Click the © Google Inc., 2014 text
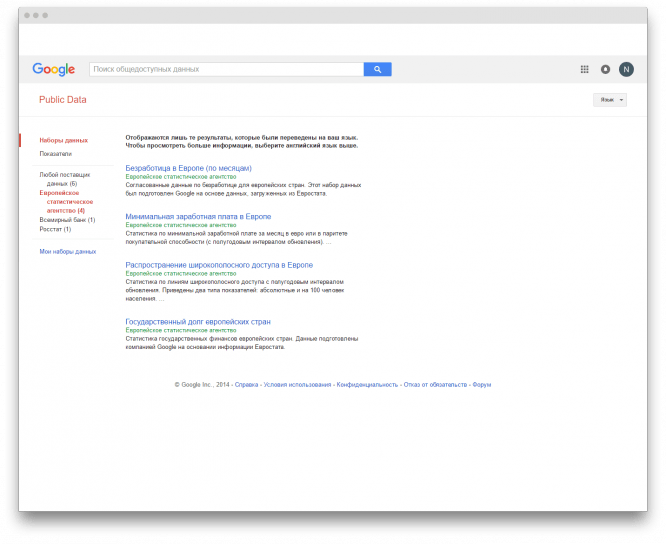 coord(202,385)
